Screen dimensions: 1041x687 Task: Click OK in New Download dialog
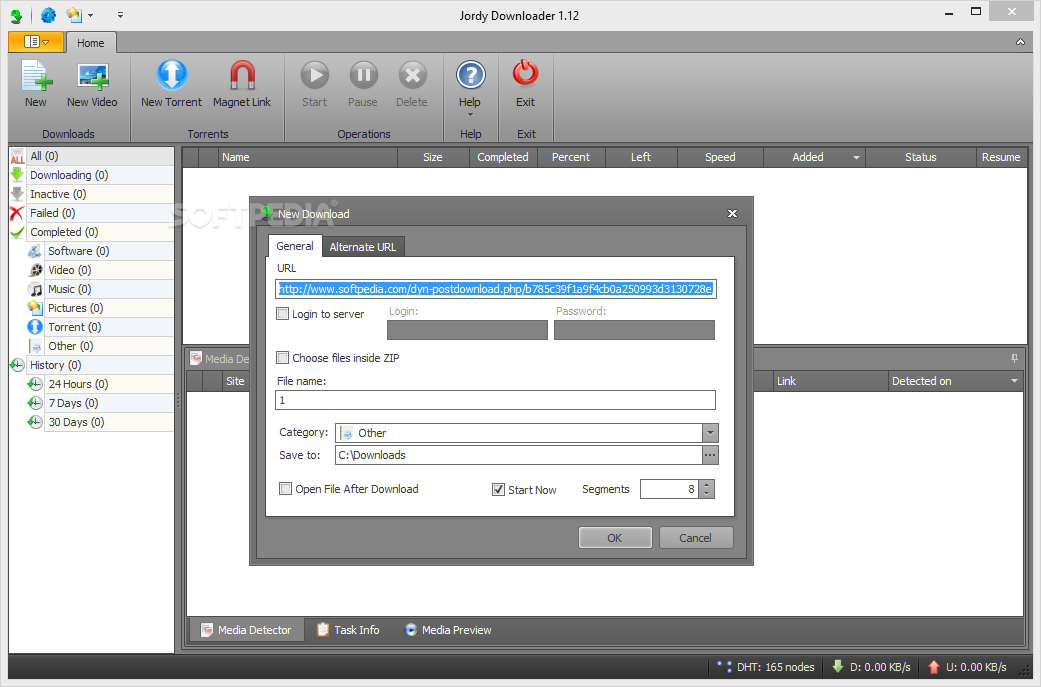click(x=615, y=538)
